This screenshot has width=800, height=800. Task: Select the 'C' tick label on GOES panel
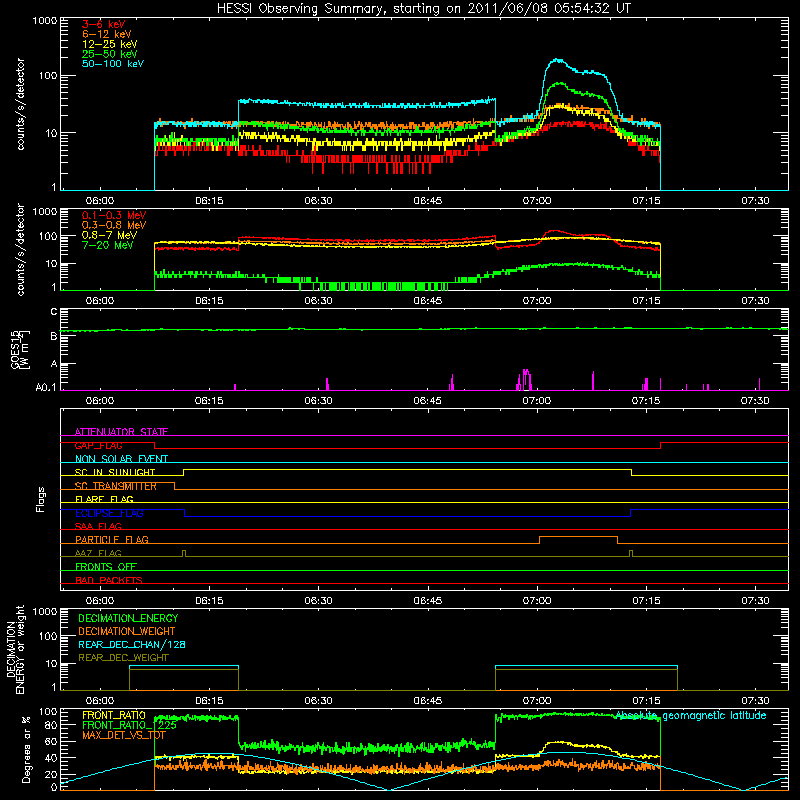pyautogui.click(x=54, y=311)
